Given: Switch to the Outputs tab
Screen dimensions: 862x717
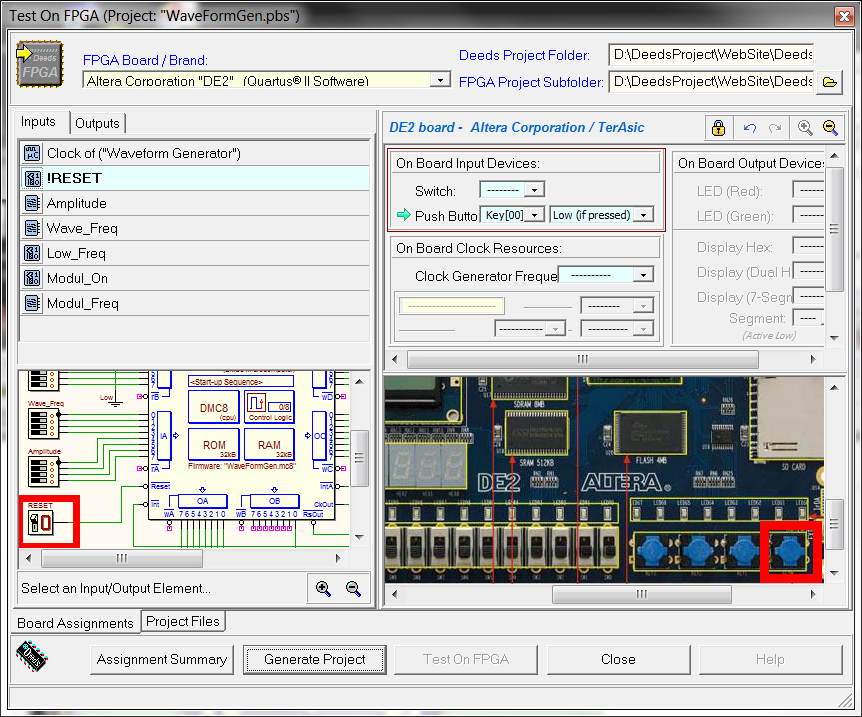Looking at the screenshot, I should click(x=97, y=123).
